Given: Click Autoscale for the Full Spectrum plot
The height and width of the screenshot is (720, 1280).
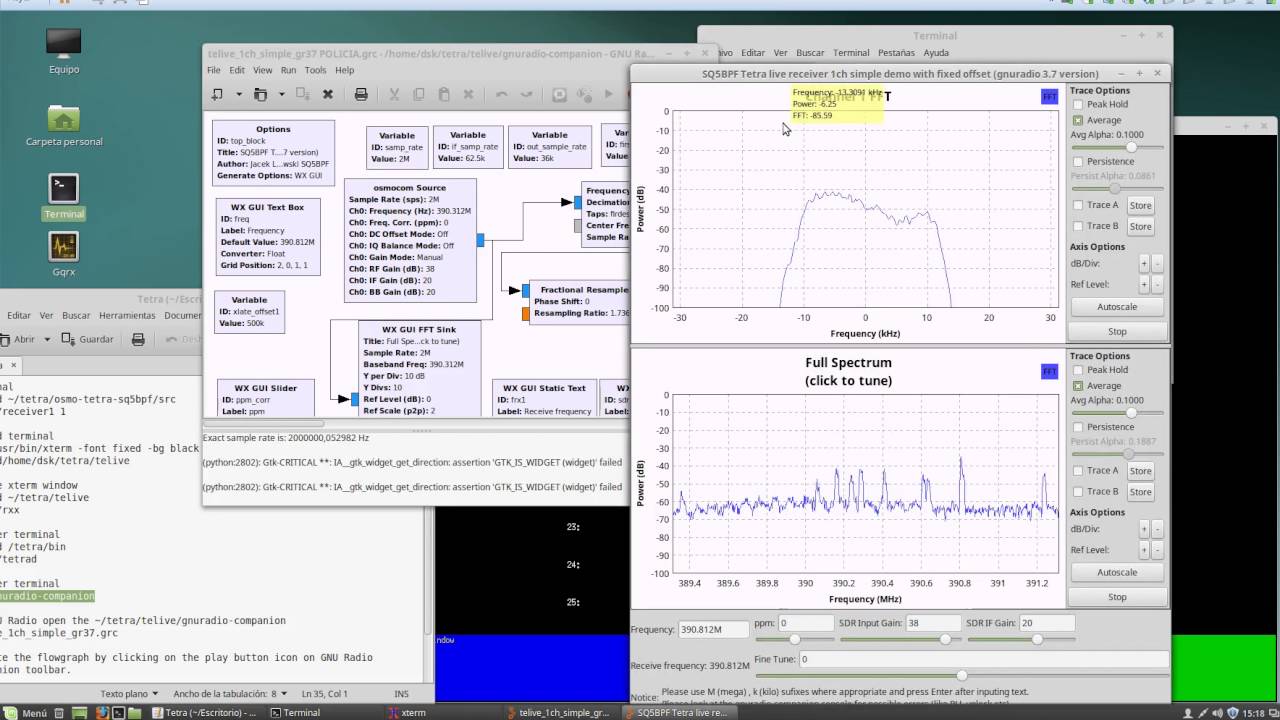Looking at the screenshot, I should click(x=1117, y=573).
